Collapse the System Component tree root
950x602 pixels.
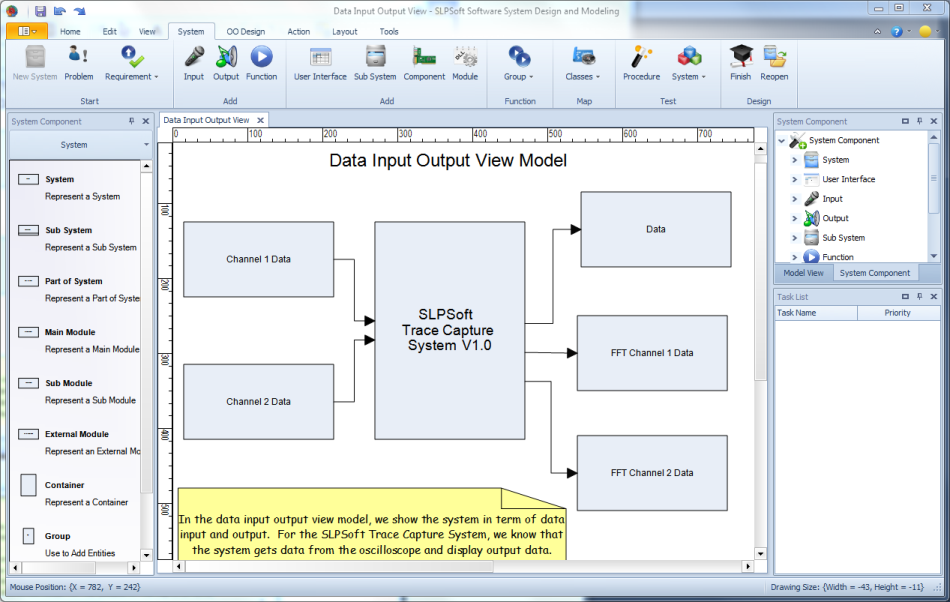(x=782, y=141)
